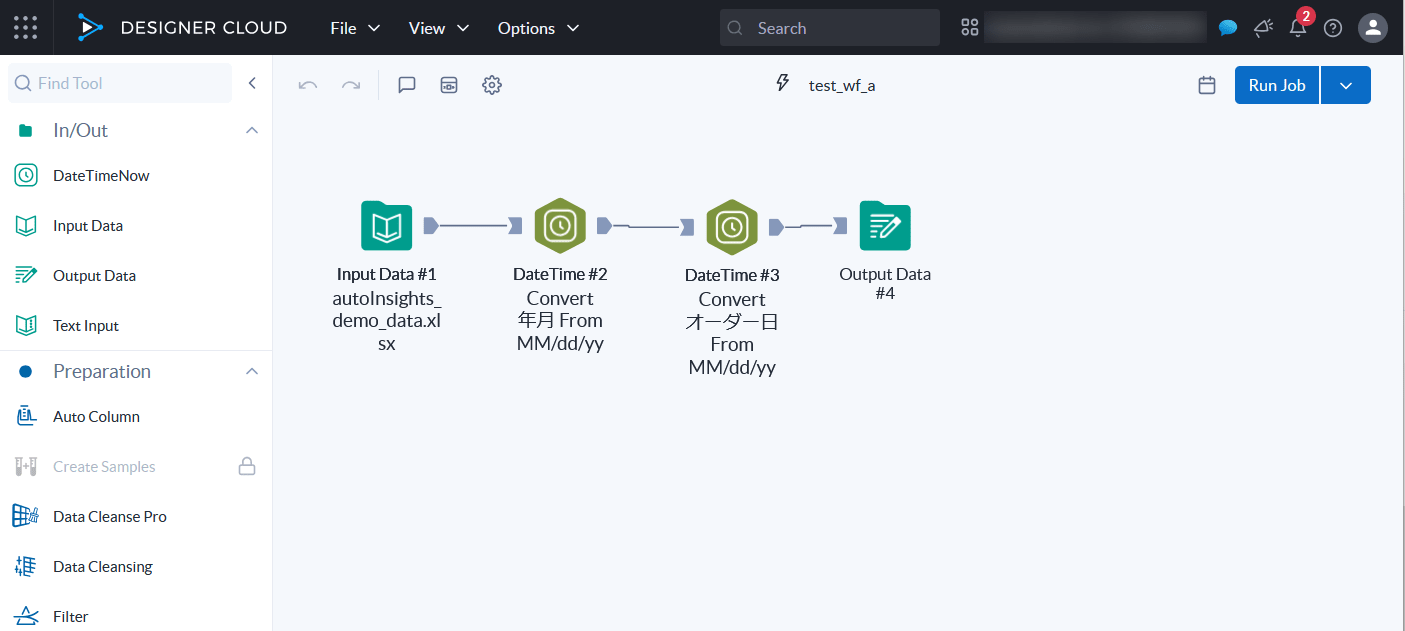The width and height of the screenshot is (1405, 631).
Task: Collapse the Preparation tool category
Action: pyautogui.click(x=252, y=371)
